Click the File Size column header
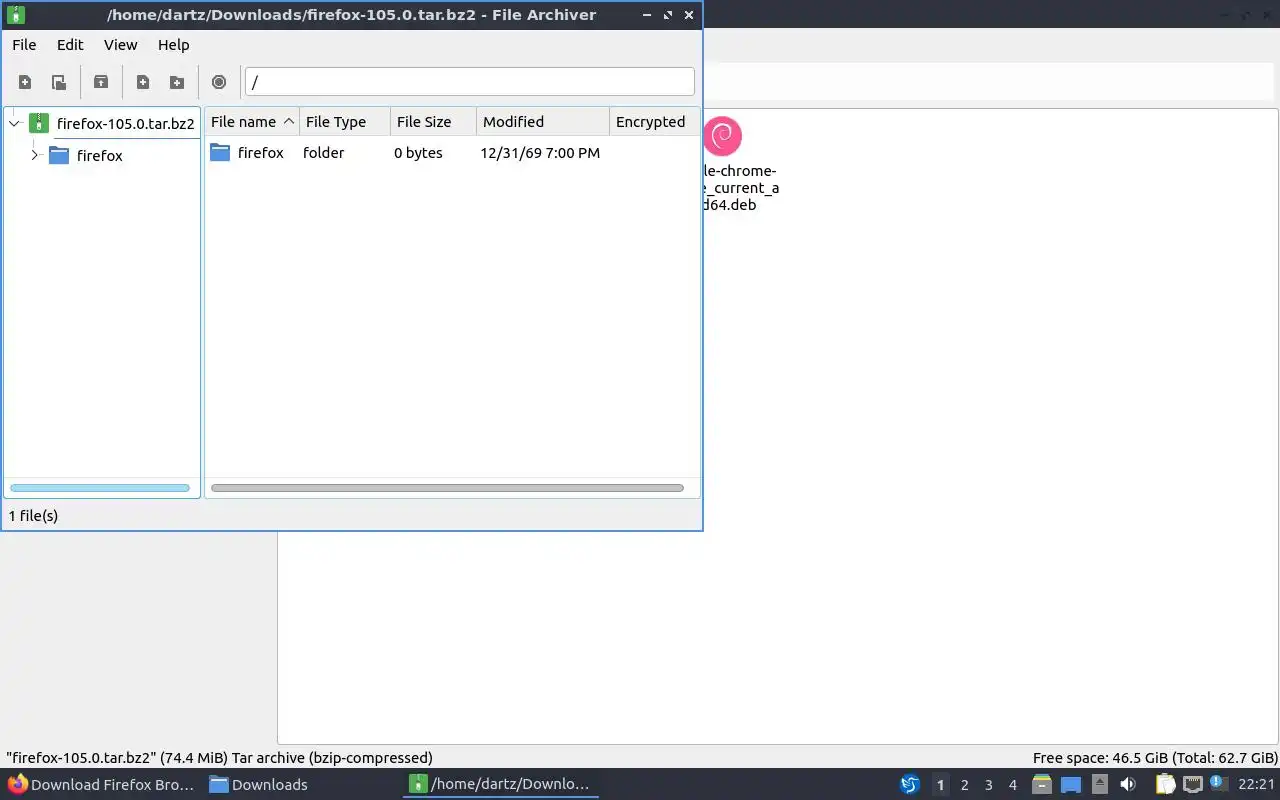The width and height of the screenshot is (1280, 800). point(433,122)
